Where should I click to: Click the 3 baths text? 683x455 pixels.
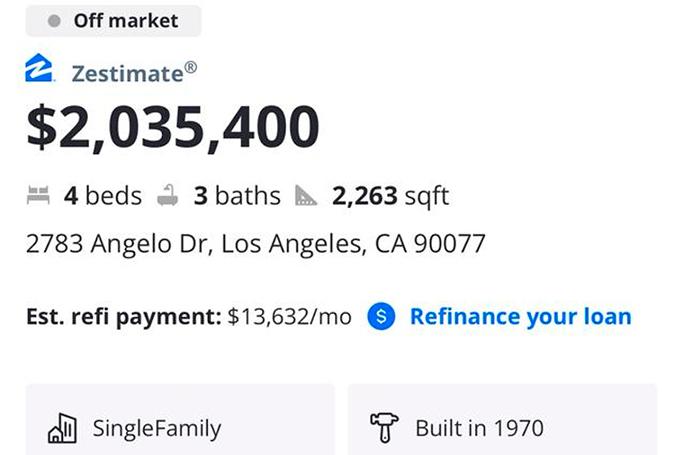[237, 195]
